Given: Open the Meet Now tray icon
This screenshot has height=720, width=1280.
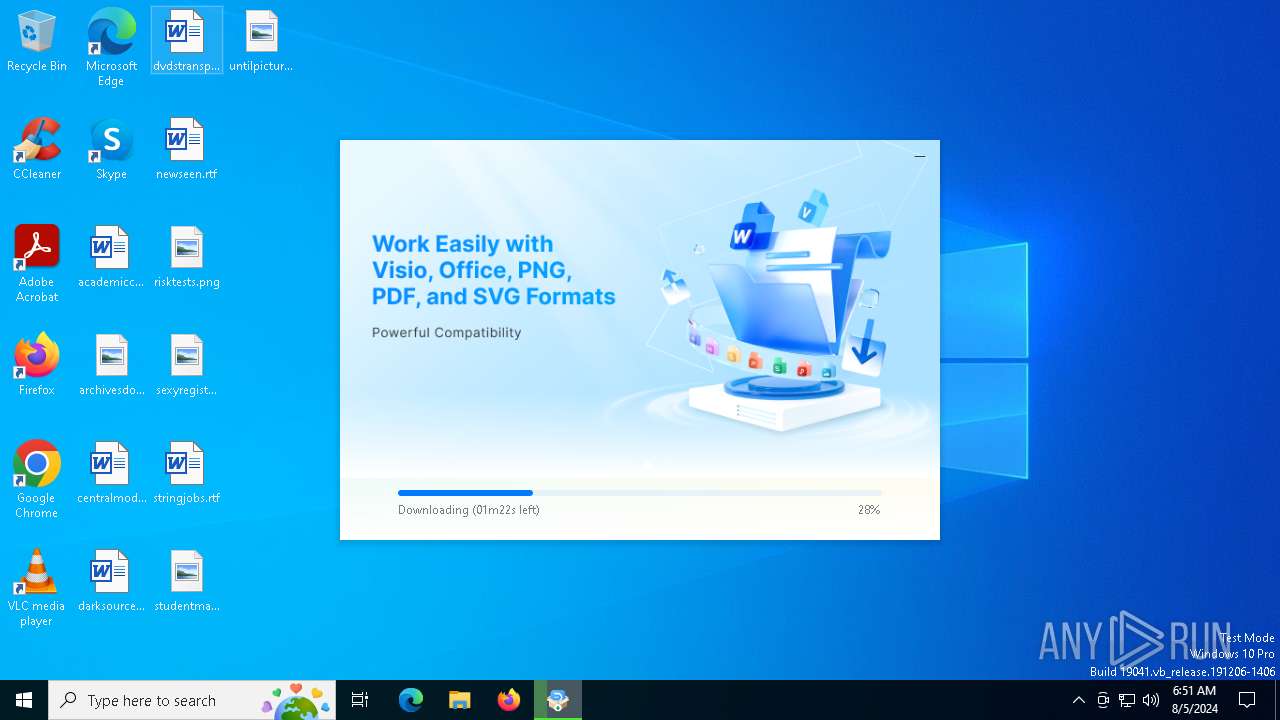Looking at the screenshot, I should [x=1103, y=700].
